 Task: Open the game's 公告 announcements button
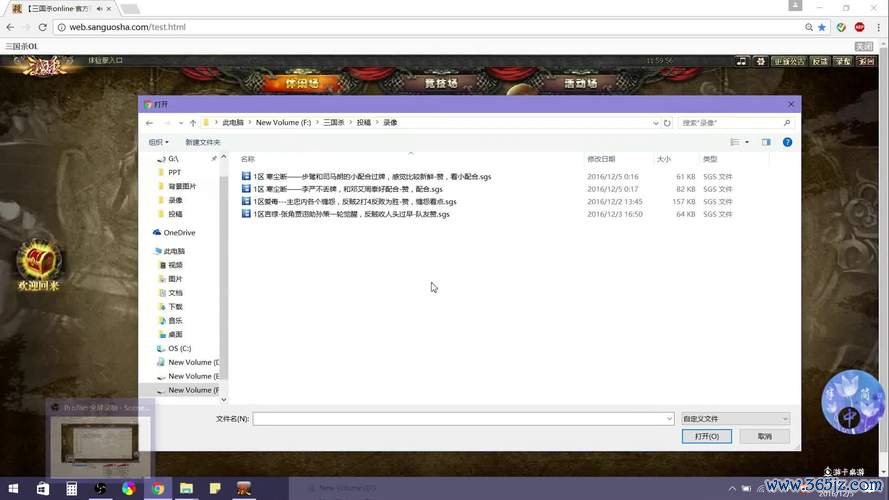tap(789, 61)
